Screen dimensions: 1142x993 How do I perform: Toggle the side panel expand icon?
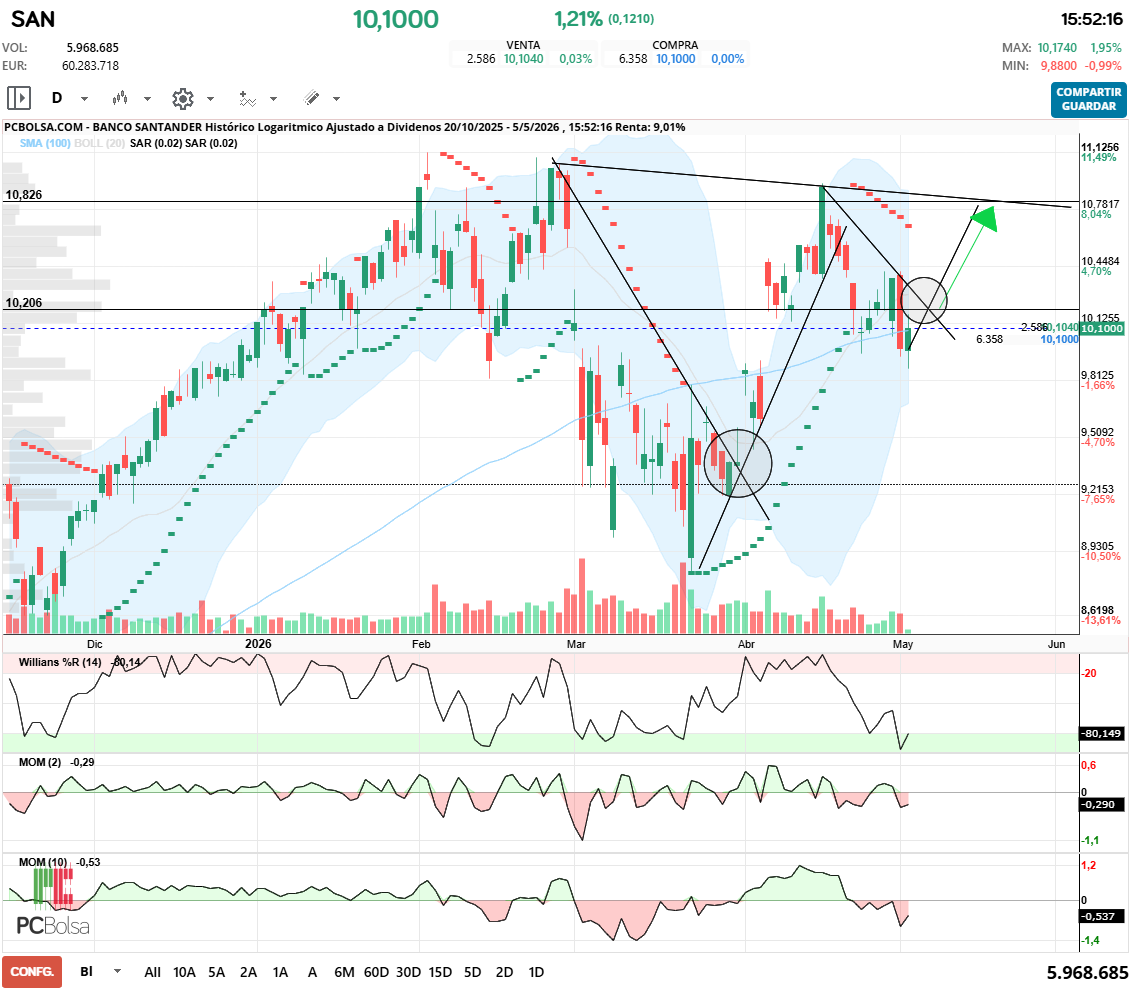(19, 98)
